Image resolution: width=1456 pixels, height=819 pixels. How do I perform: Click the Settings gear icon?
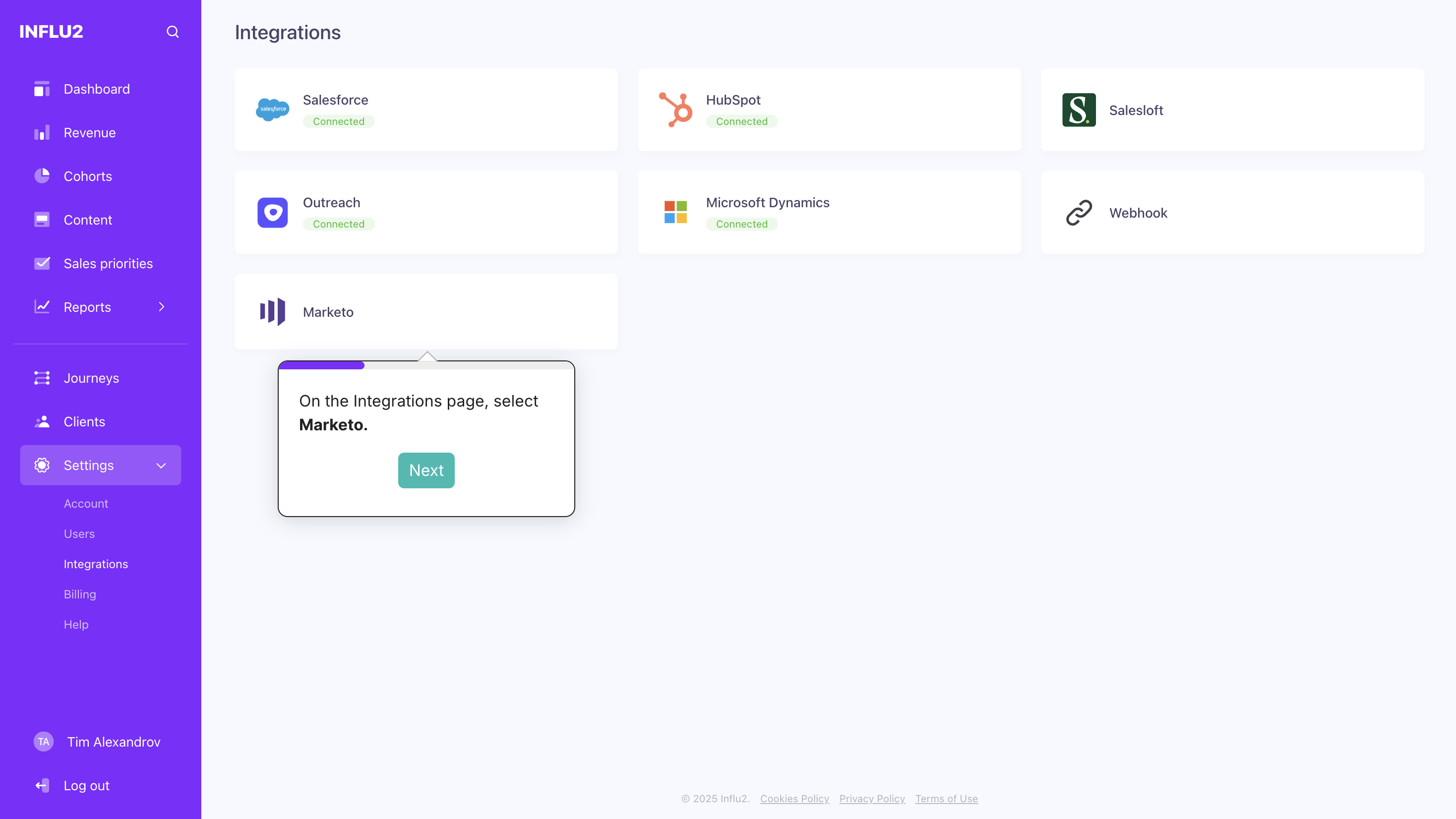[42, 465]
